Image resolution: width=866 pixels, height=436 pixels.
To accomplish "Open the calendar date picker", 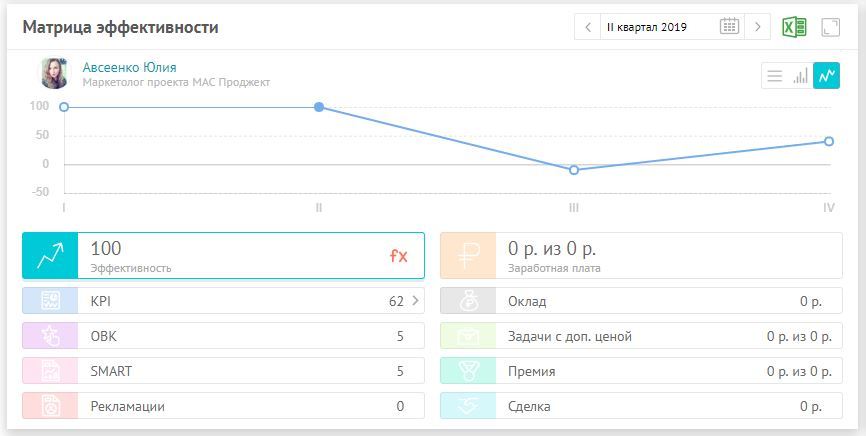I will 730,27.
